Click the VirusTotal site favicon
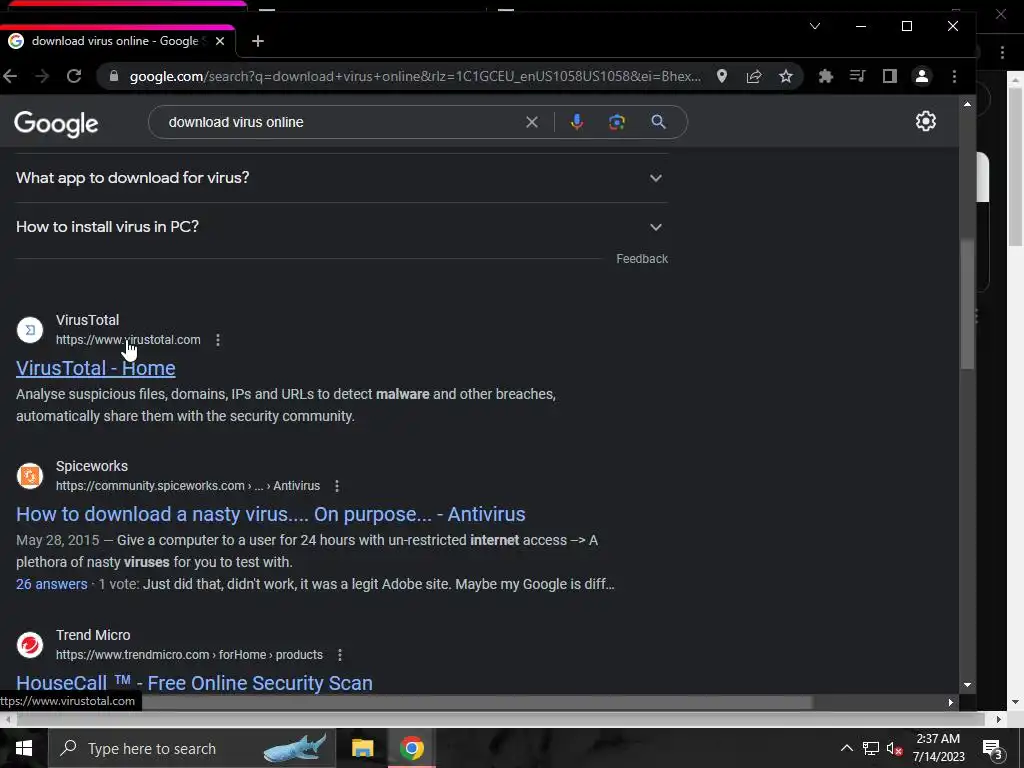The image size is (1024, 768). click(x=29, y=330)
